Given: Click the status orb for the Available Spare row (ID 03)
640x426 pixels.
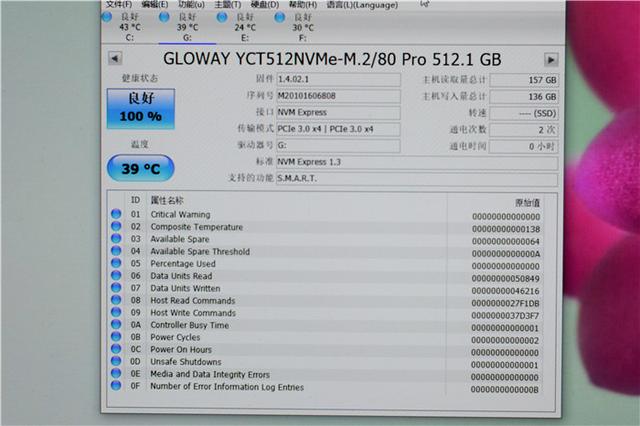Looking at the screenshot, I should 116,238.
